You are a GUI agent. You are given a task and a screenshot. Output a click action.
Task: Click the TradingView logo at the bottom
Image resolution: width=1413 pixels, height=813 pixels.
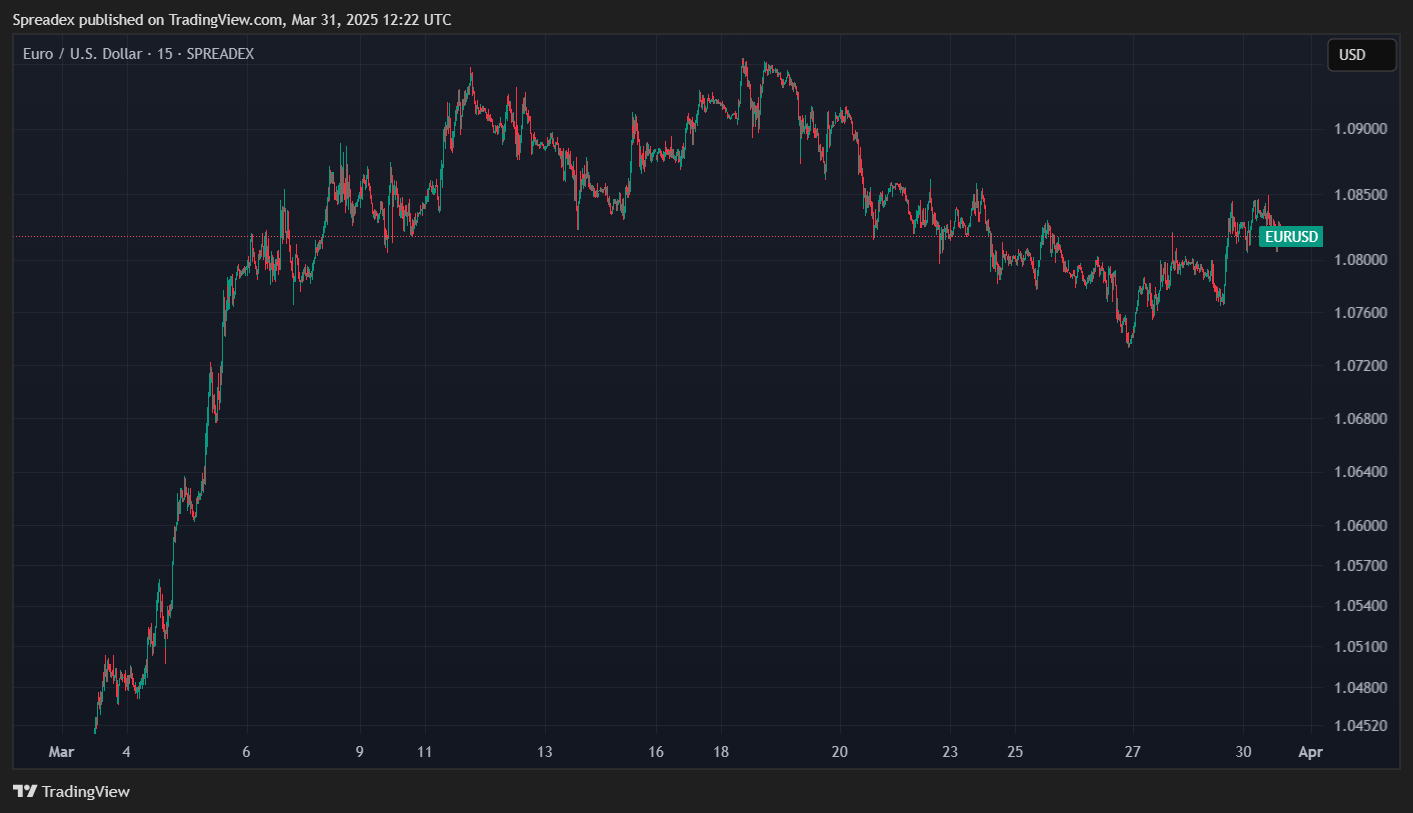click(71, 791)
